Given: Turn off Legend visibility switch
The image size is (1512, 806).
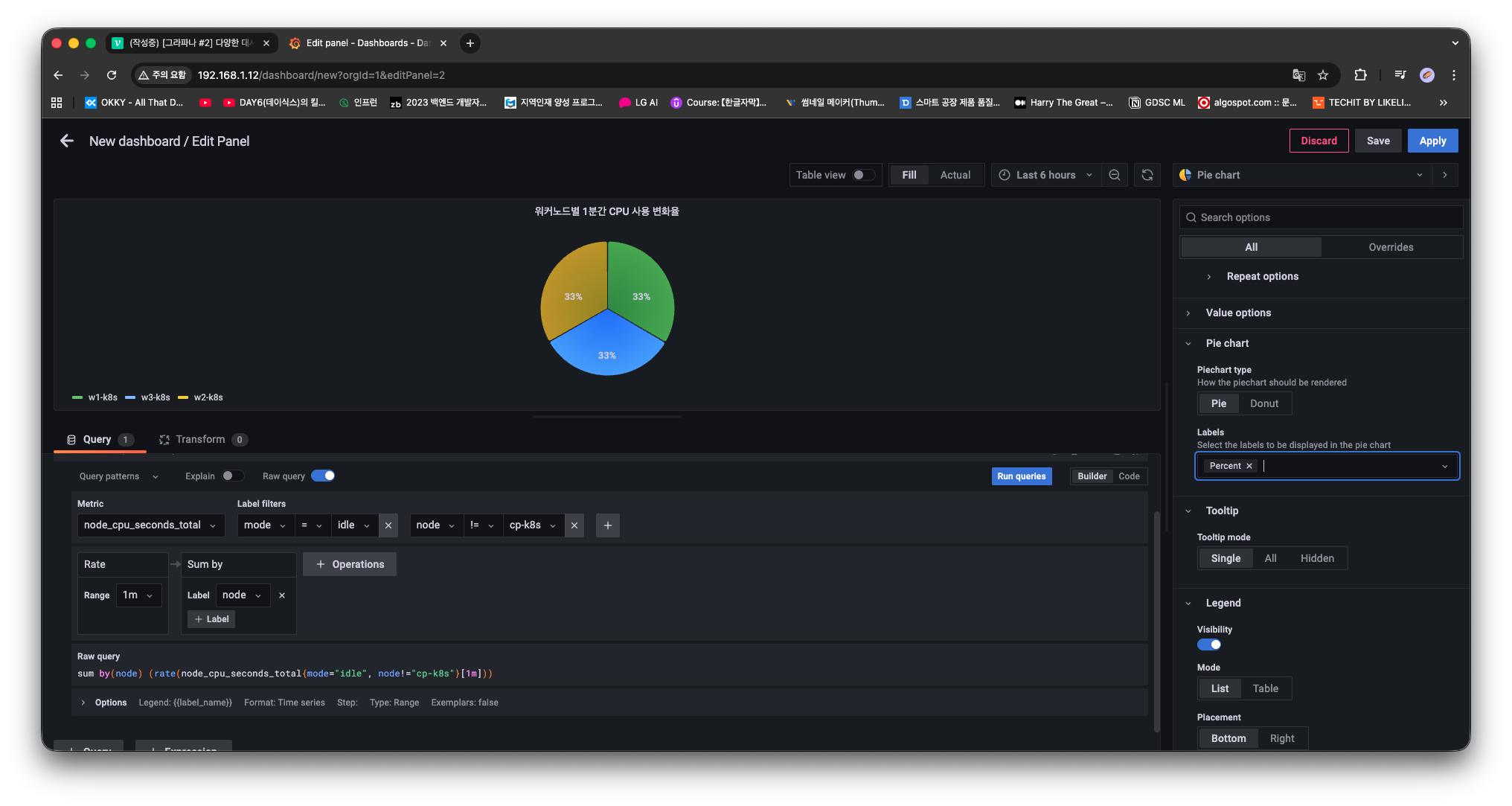Looking at the screenshot, I should [x=1209, y=645].
